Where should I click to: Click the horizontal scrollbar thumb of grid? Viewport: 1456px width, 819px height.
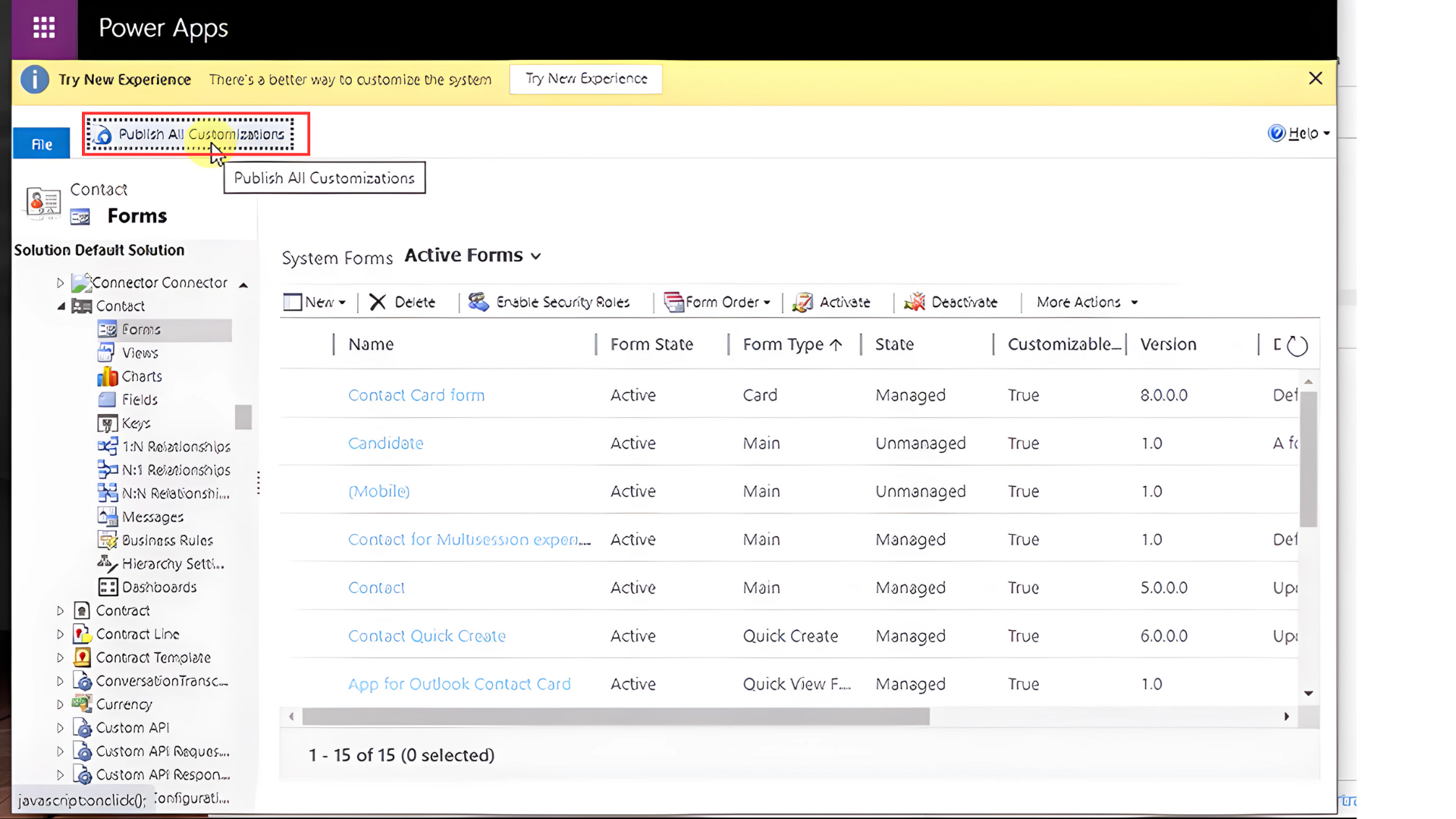coord(616,717)
